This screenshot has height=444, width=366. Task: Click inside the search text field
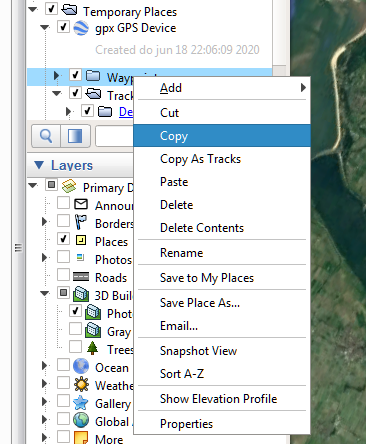[115, 136]
